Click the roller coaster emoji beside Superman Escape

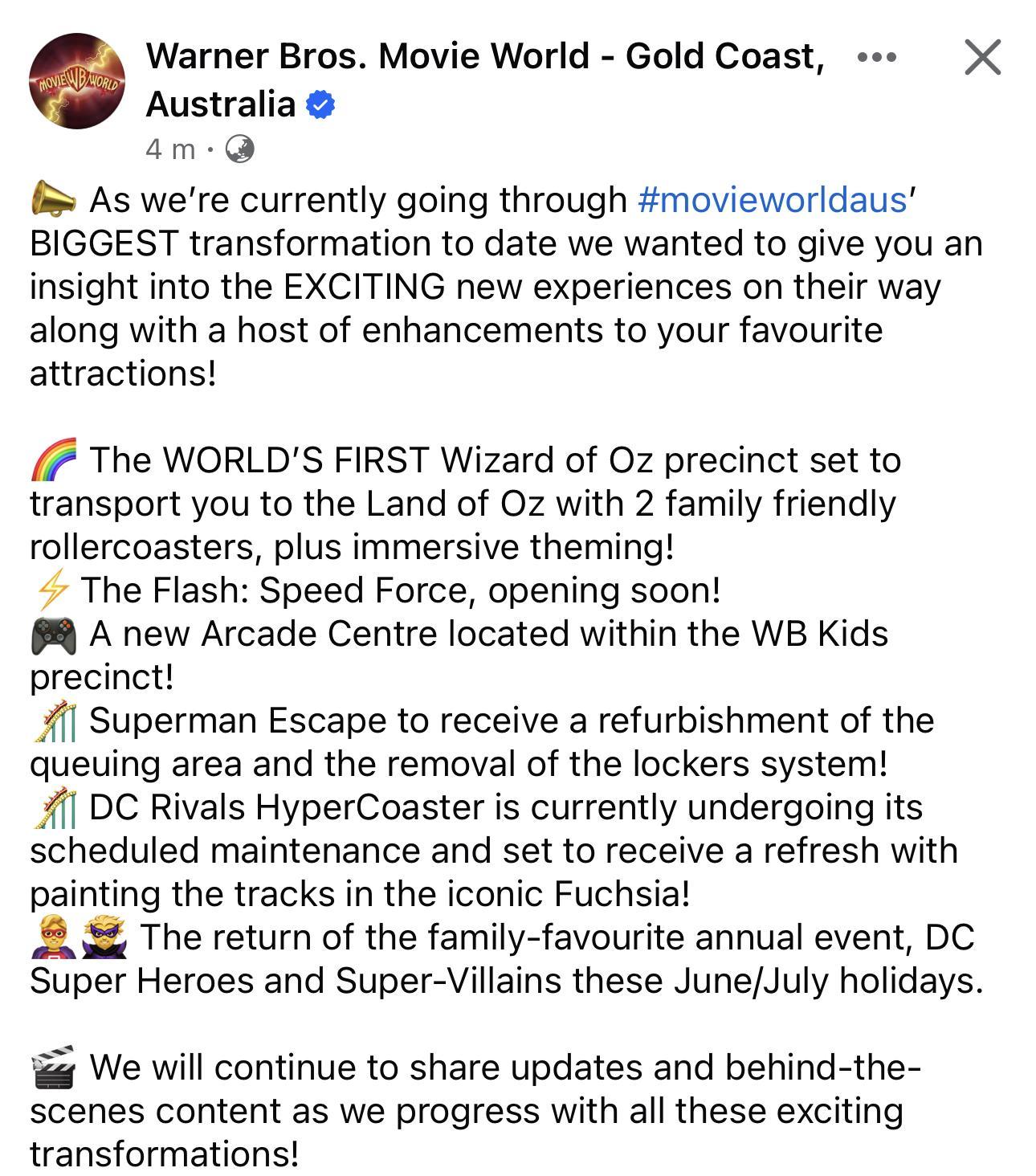click(x=55, y=721)
